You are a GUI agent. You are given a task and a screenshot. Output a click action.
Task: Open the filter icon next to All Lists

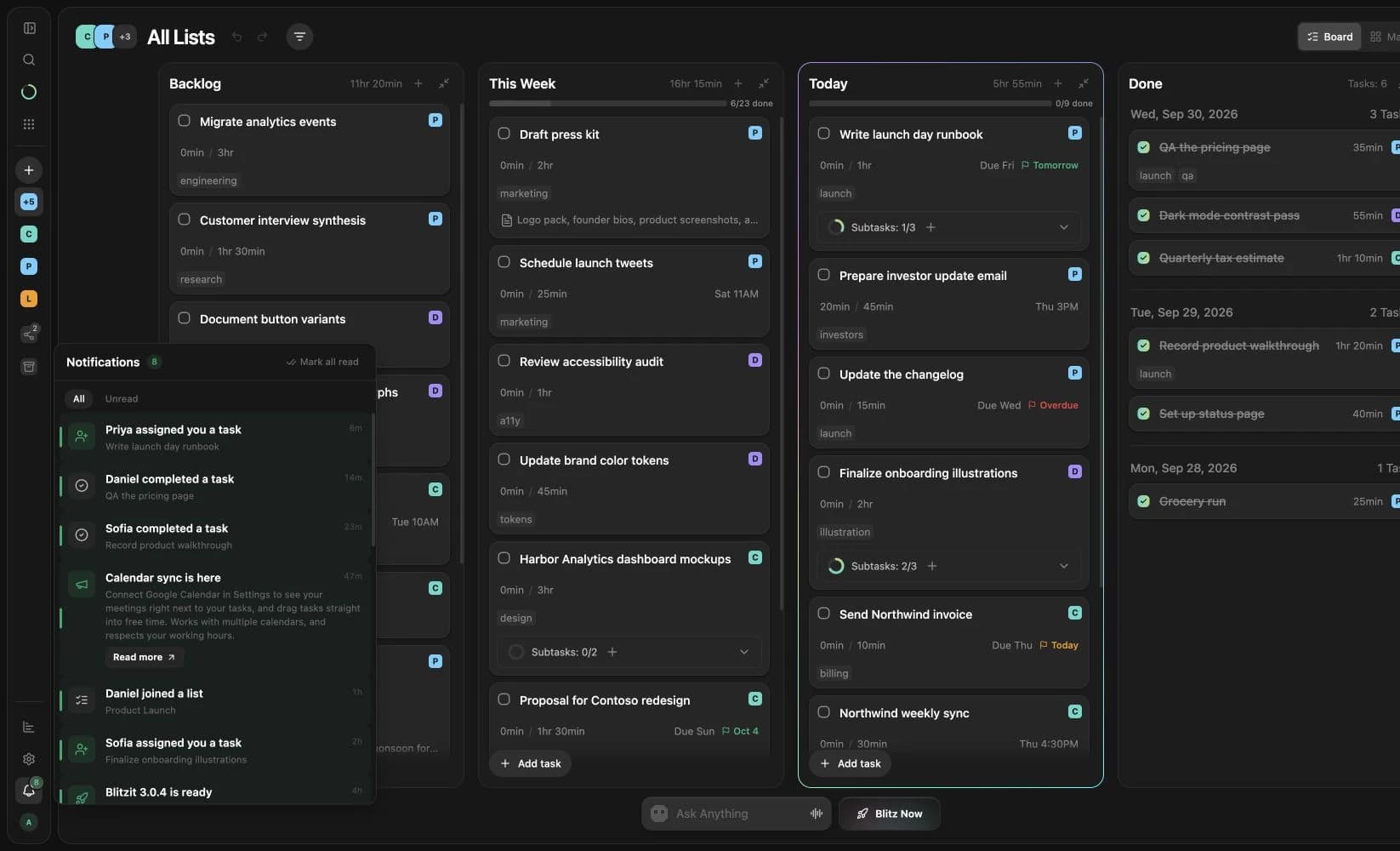(299, 37)
